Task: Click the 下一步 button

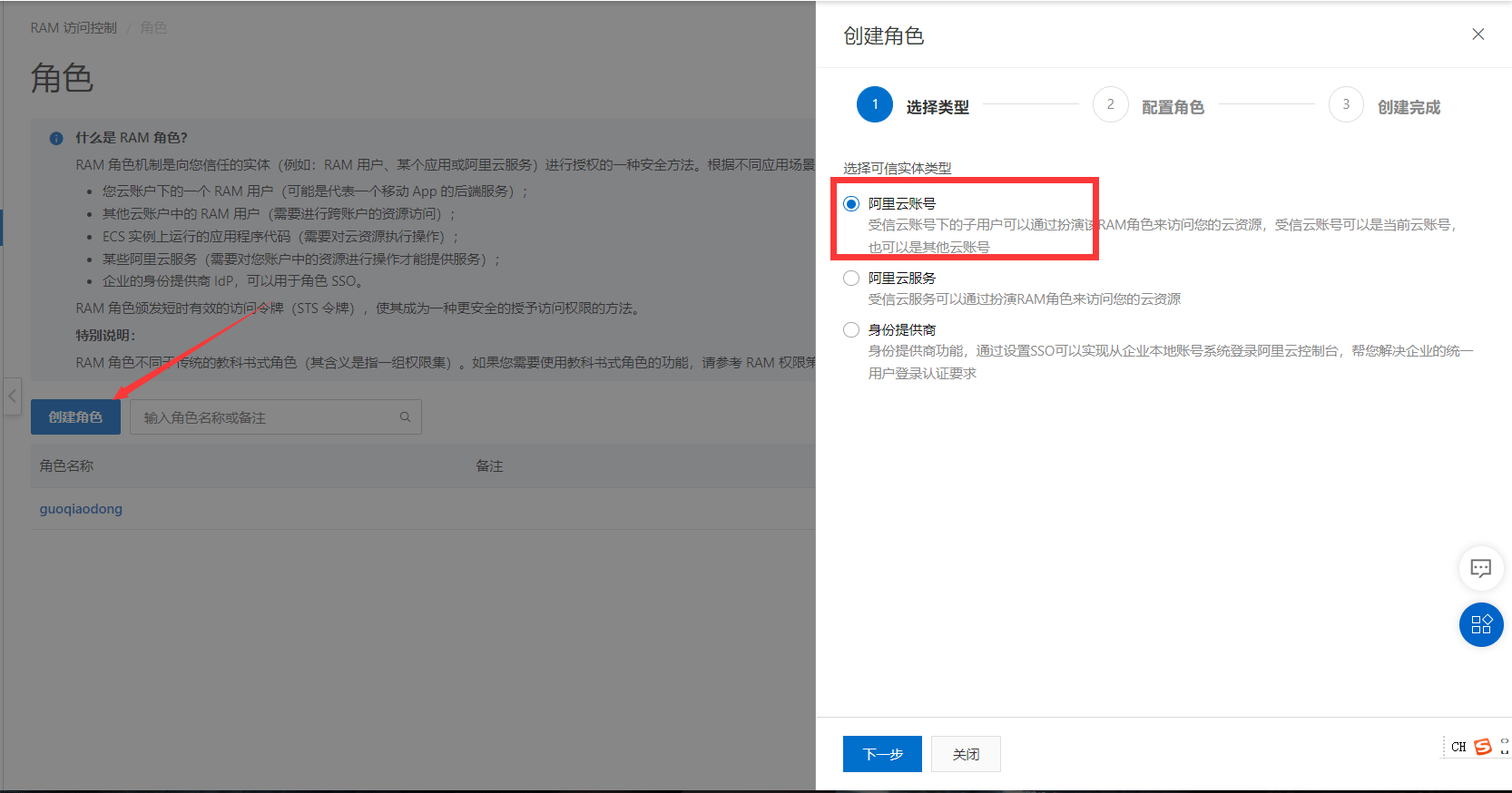Action: click(882, 754)
